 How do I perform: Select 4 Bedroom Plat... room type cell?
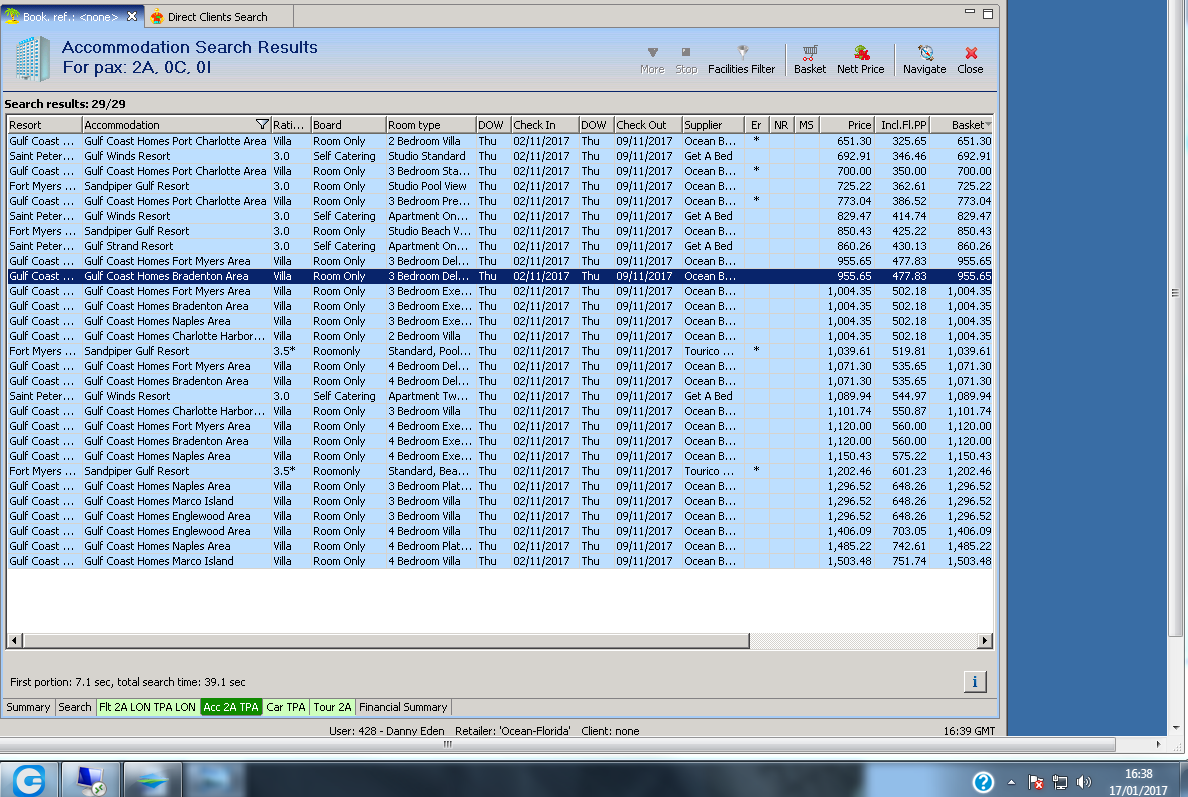(430, 546)
